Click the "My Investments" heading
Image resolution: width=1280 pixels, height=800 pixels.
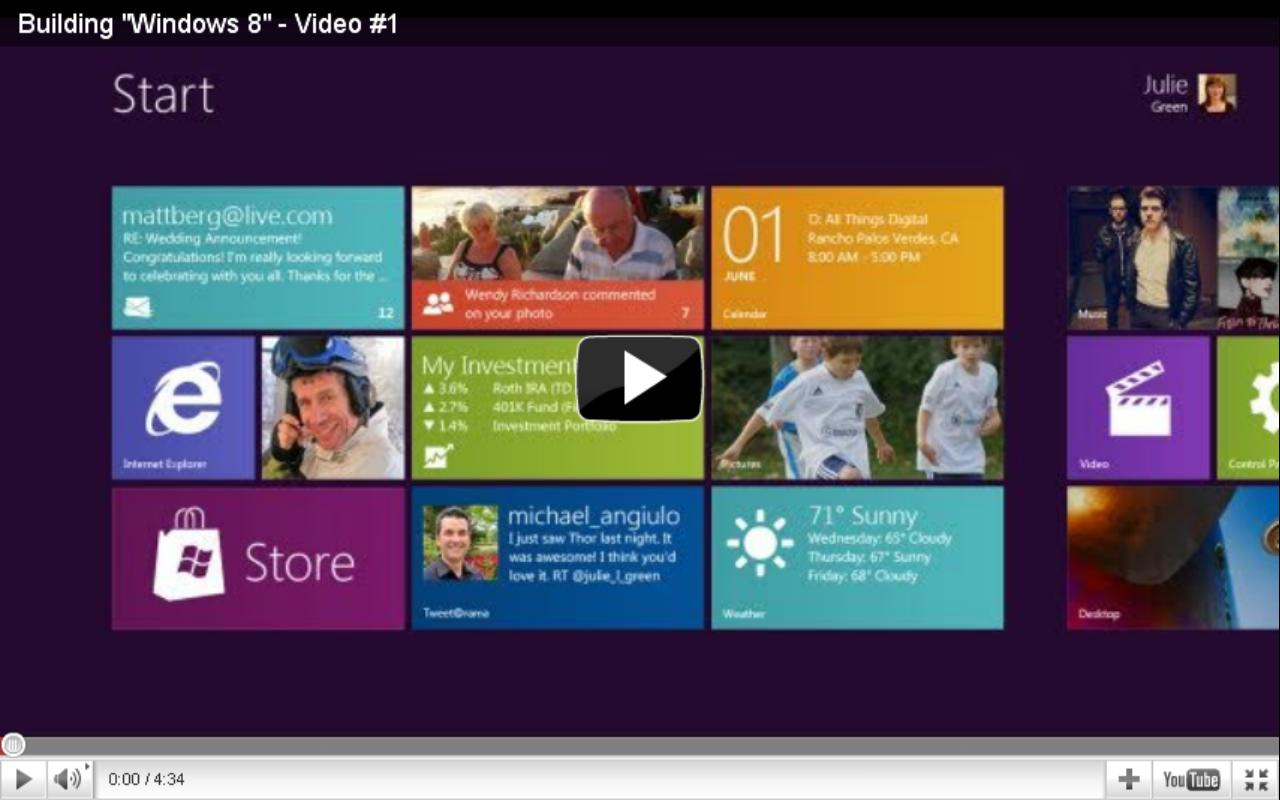pyautogui.click(x=499, y=366)
